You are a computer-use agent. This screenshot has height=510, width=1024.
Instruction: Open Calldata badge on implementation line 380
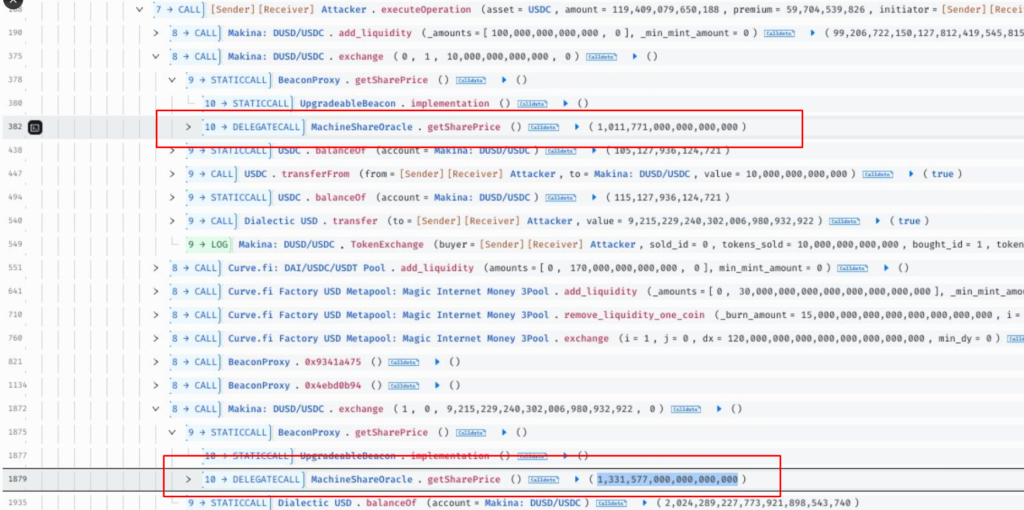(532, 104)
